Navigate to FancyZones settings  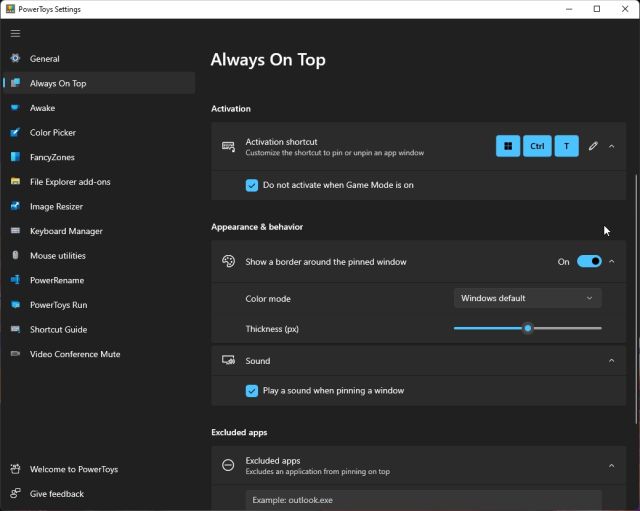point(99,157)
